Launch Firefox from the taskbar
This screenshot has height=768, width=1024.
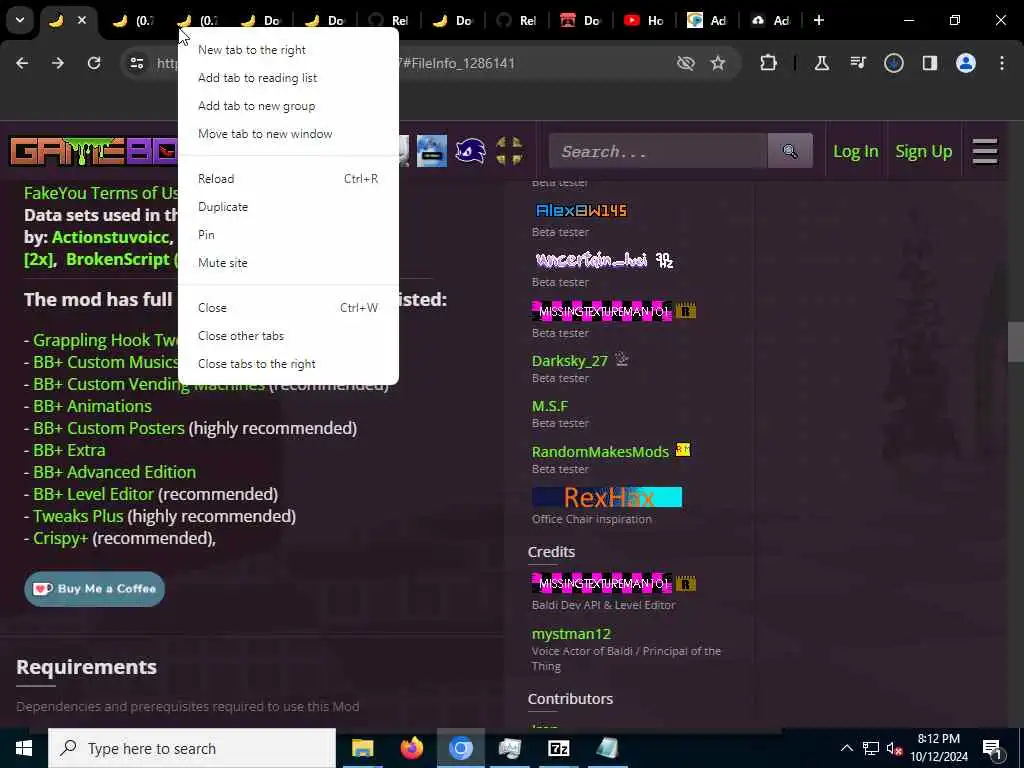pos(411,748)
